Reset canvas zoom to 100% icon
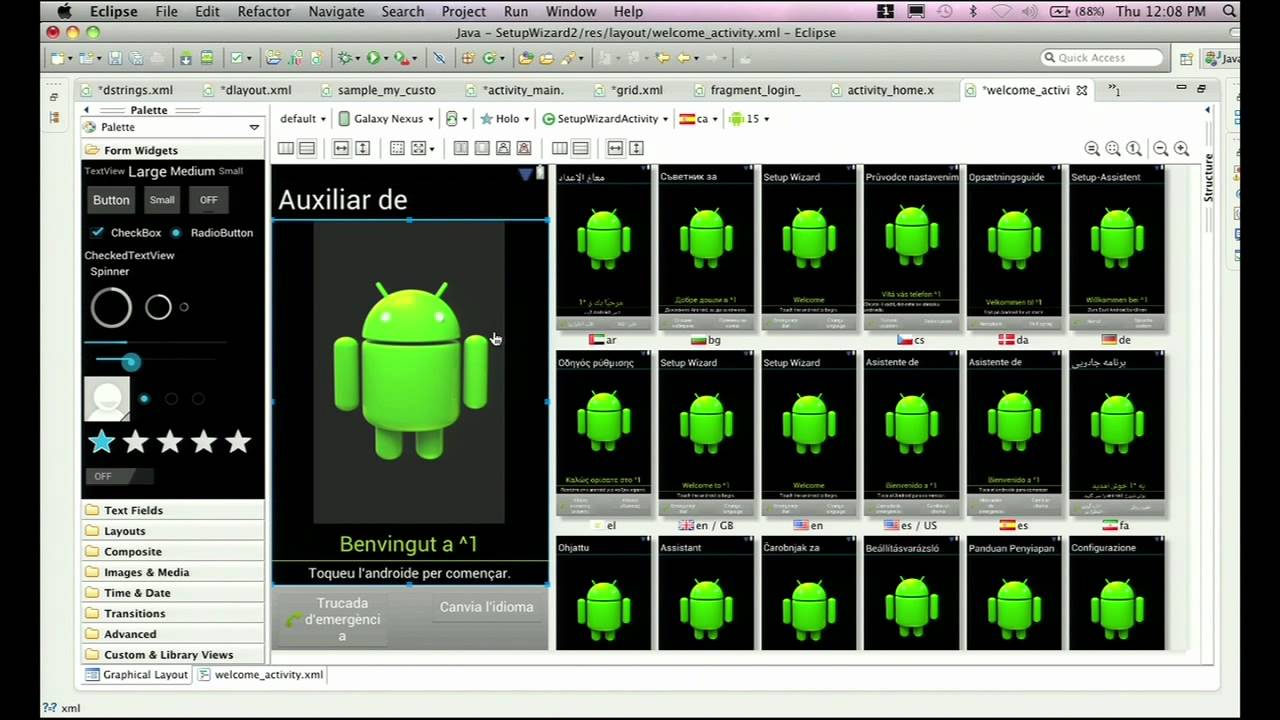Viewport: 1280px width, 720px height. pyautogui.click(x=1134, y=149)
